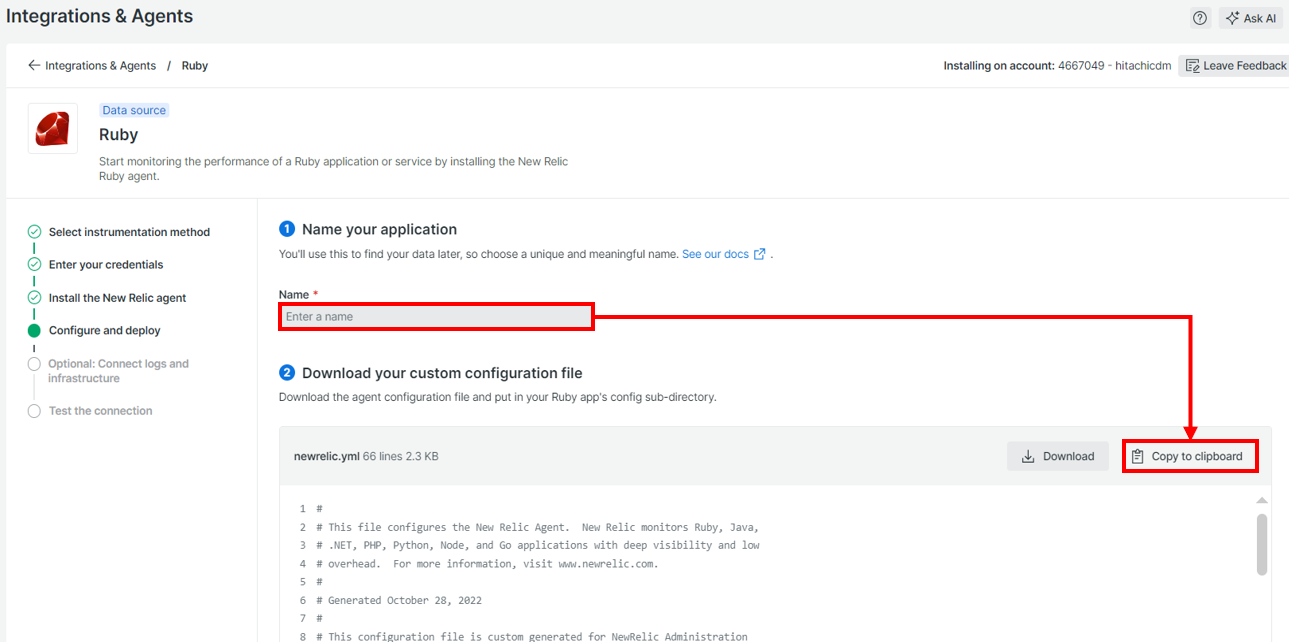The height and width of the screenshot is (642, 1289).
Task: Click checkmark icon beside Select instrumentation method
Action: click(x=34, y=232)
